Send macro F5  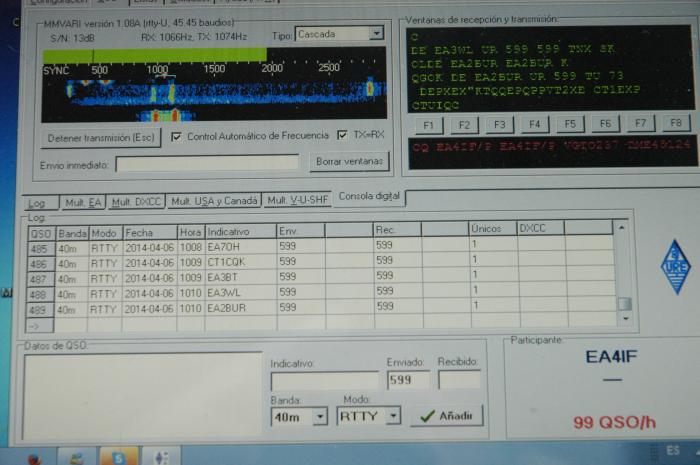point(570,124)
